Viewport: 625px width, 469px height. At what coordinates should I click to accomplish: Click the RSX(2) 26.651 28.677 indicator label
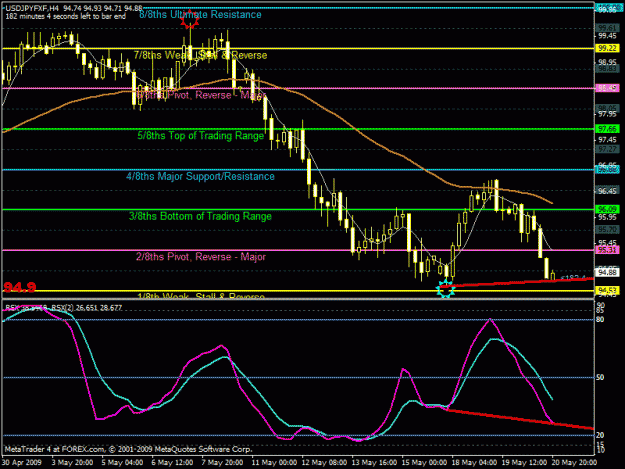click(x=87, y=308)
